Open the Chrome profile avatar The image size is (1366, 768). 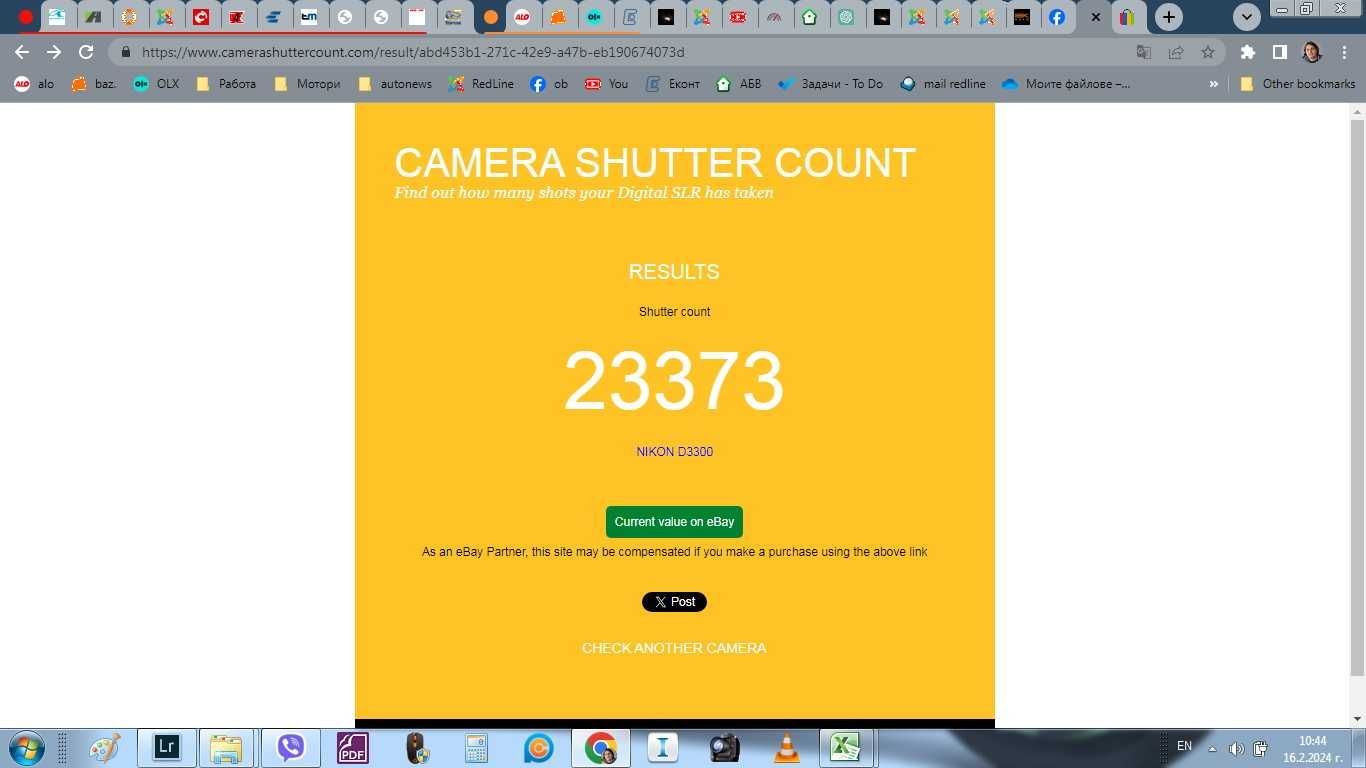(1312, 52)
